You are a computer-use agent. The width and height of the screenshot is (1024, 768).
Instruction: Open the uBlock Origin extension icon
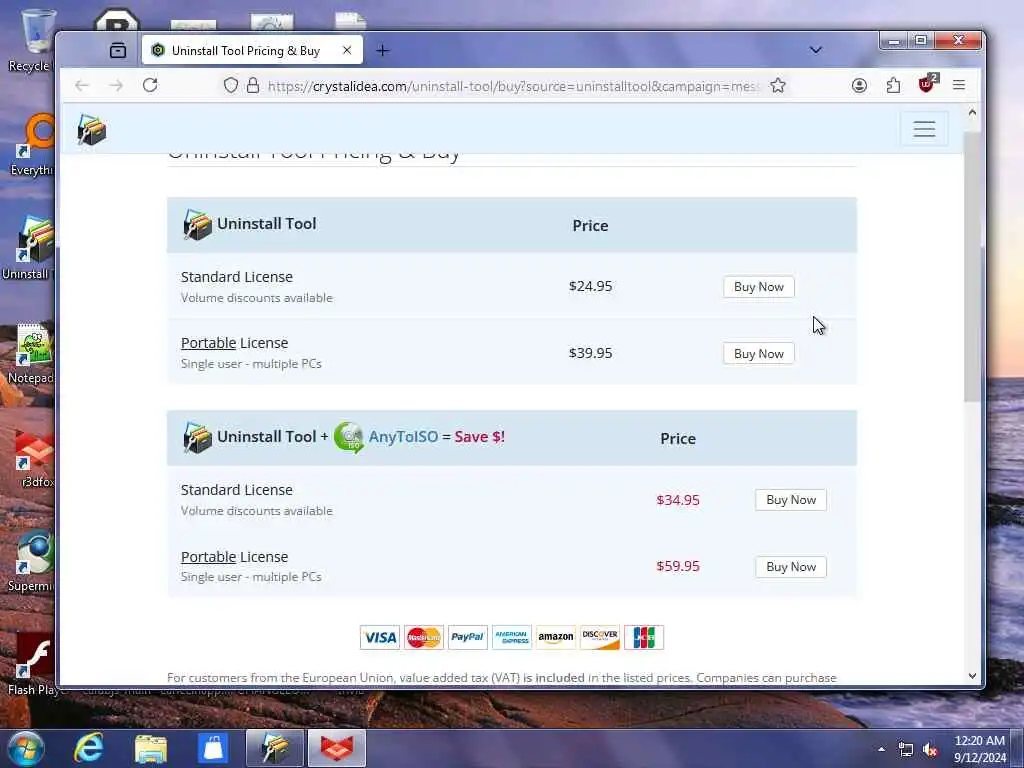927,84
